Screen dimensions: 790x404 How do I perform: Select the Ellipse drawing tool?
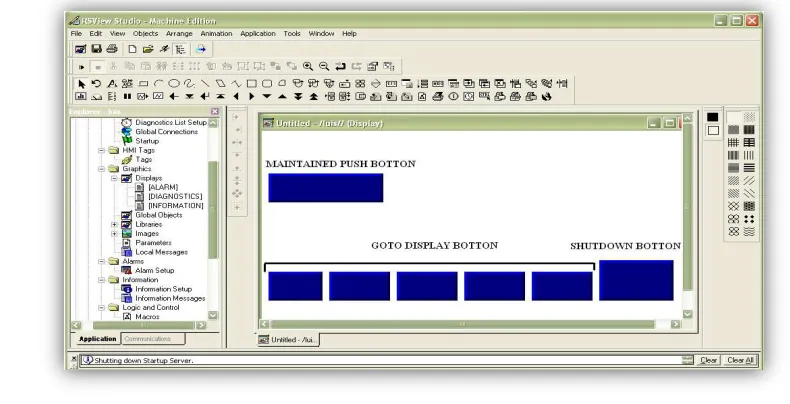click(x=174, y=84)
